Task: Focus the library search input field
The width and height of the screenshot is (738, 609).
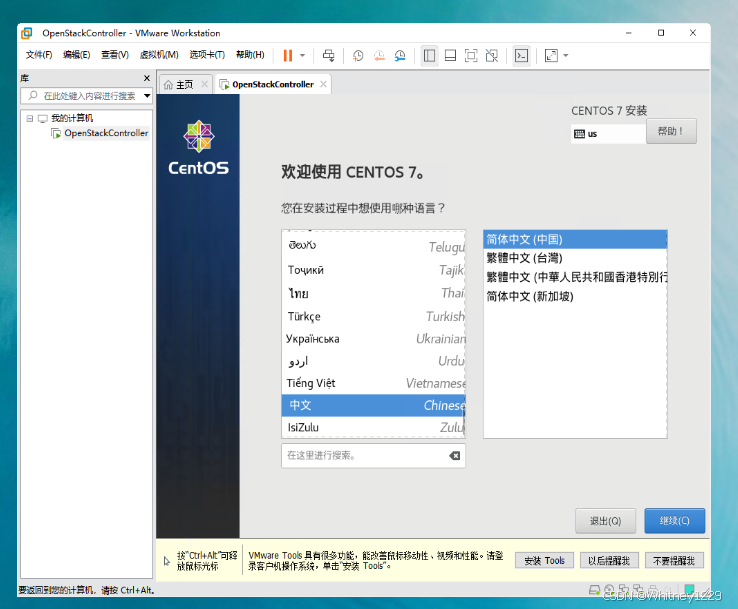Action: pos(89,96)
